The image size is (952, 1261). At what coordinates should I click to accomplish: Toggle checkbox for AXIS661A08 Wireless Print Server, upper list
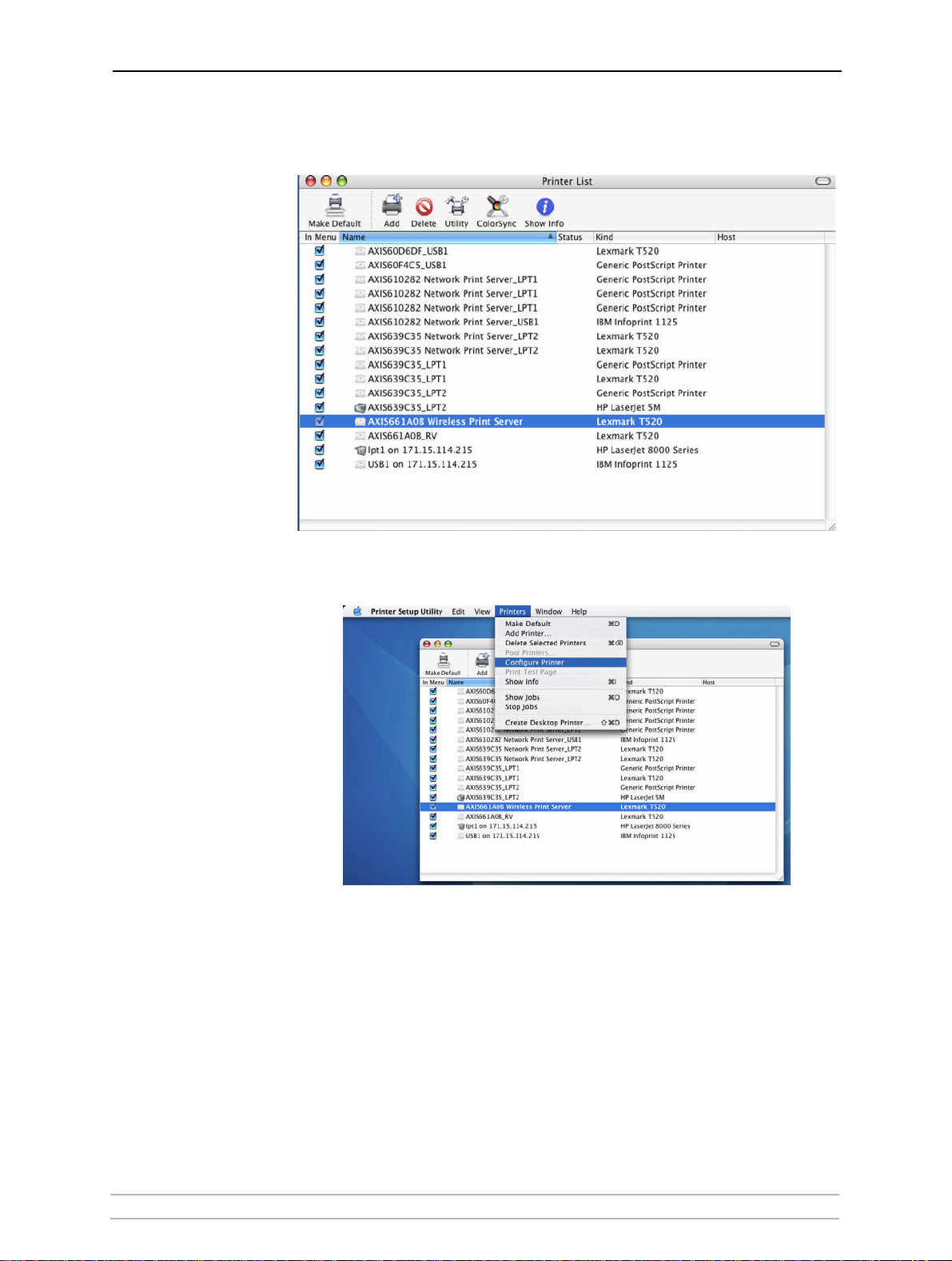pyautogui.click(x=320, y=421)
